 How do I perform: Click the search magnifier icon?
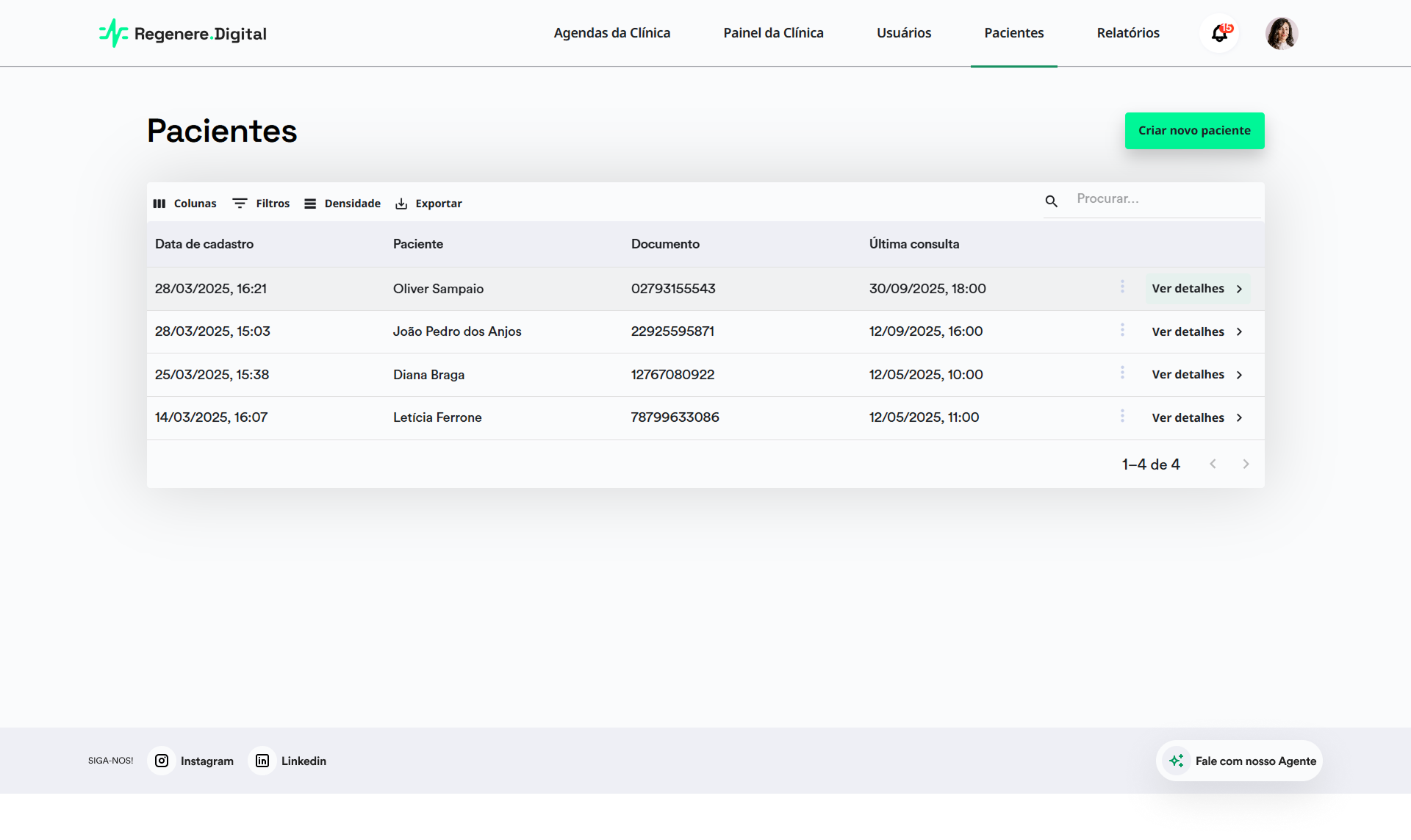pyautogui.click(x=1051, y=201)
